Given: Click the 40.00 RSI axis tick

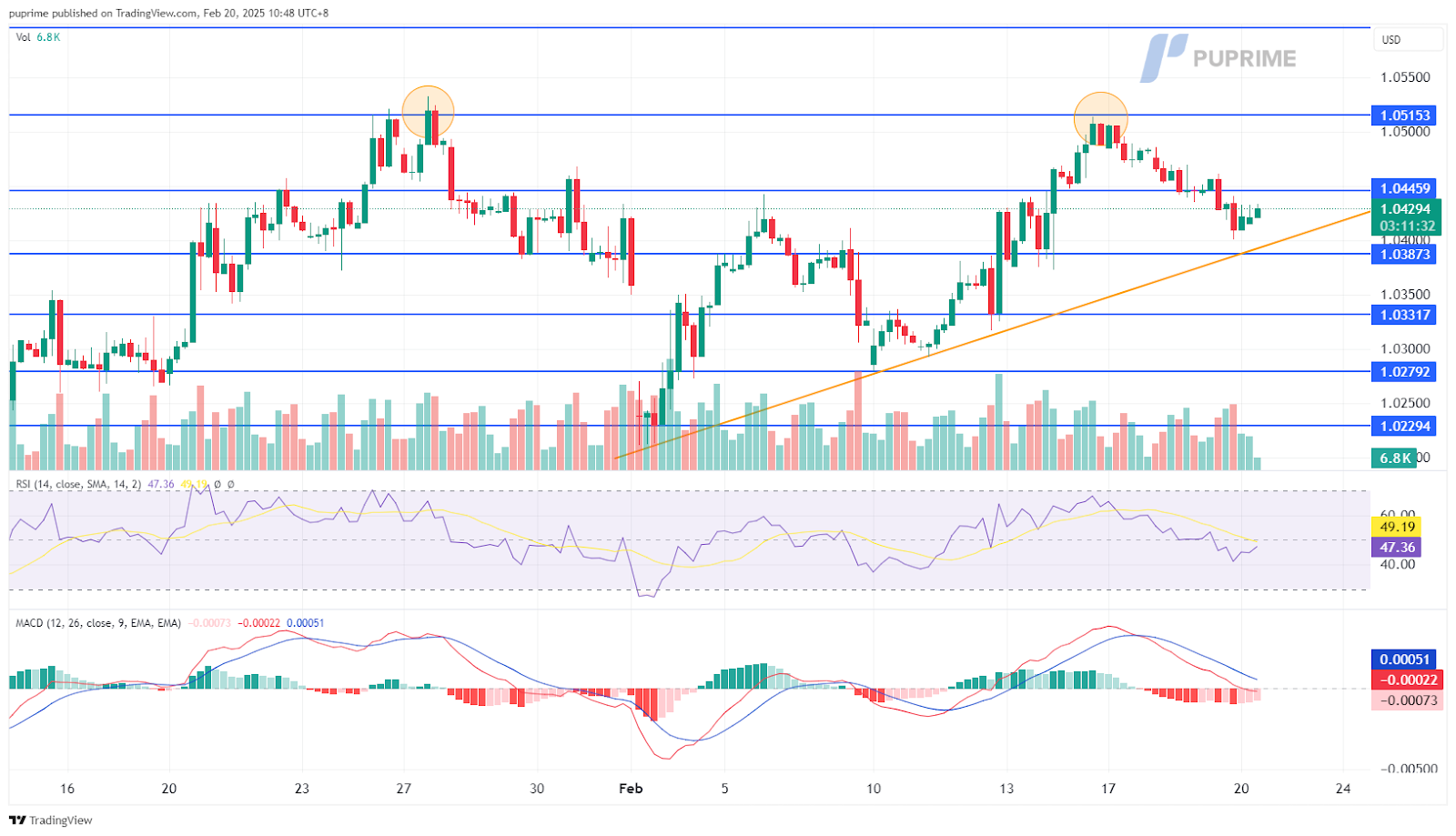Looking at the screenshot, I should [x=1398, y=564].
